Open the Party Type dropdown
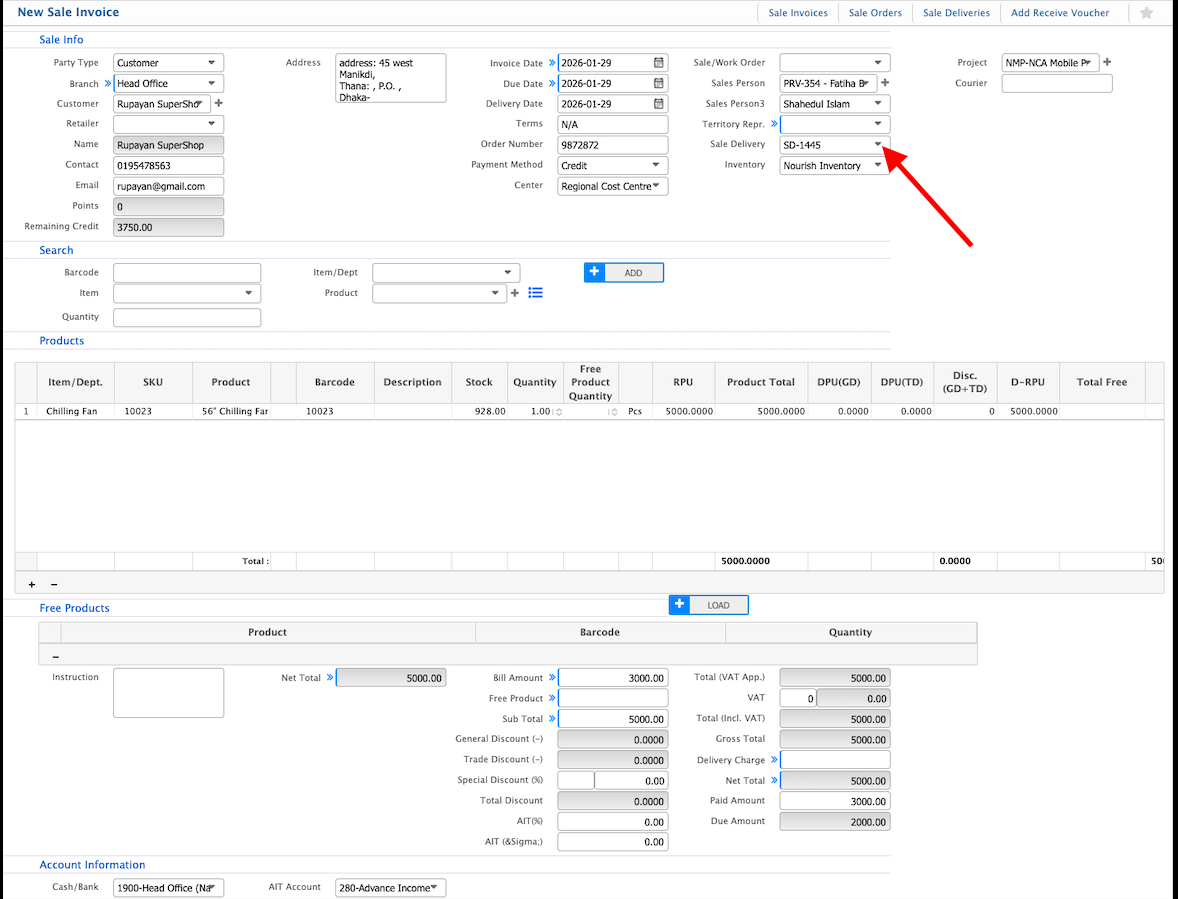The image size is (1178, 899). (x=212, y=63)
